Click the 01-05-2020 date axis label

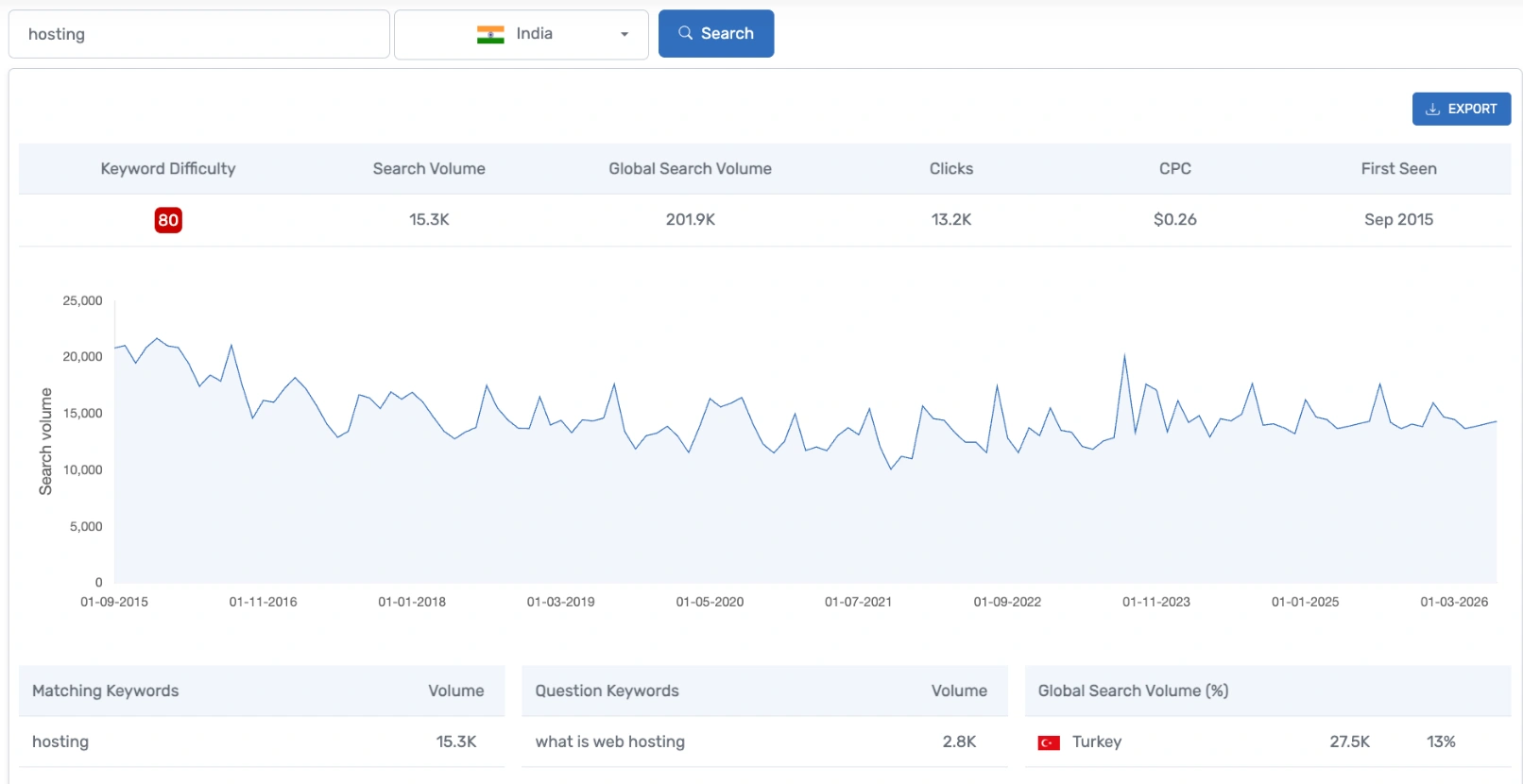710,602
